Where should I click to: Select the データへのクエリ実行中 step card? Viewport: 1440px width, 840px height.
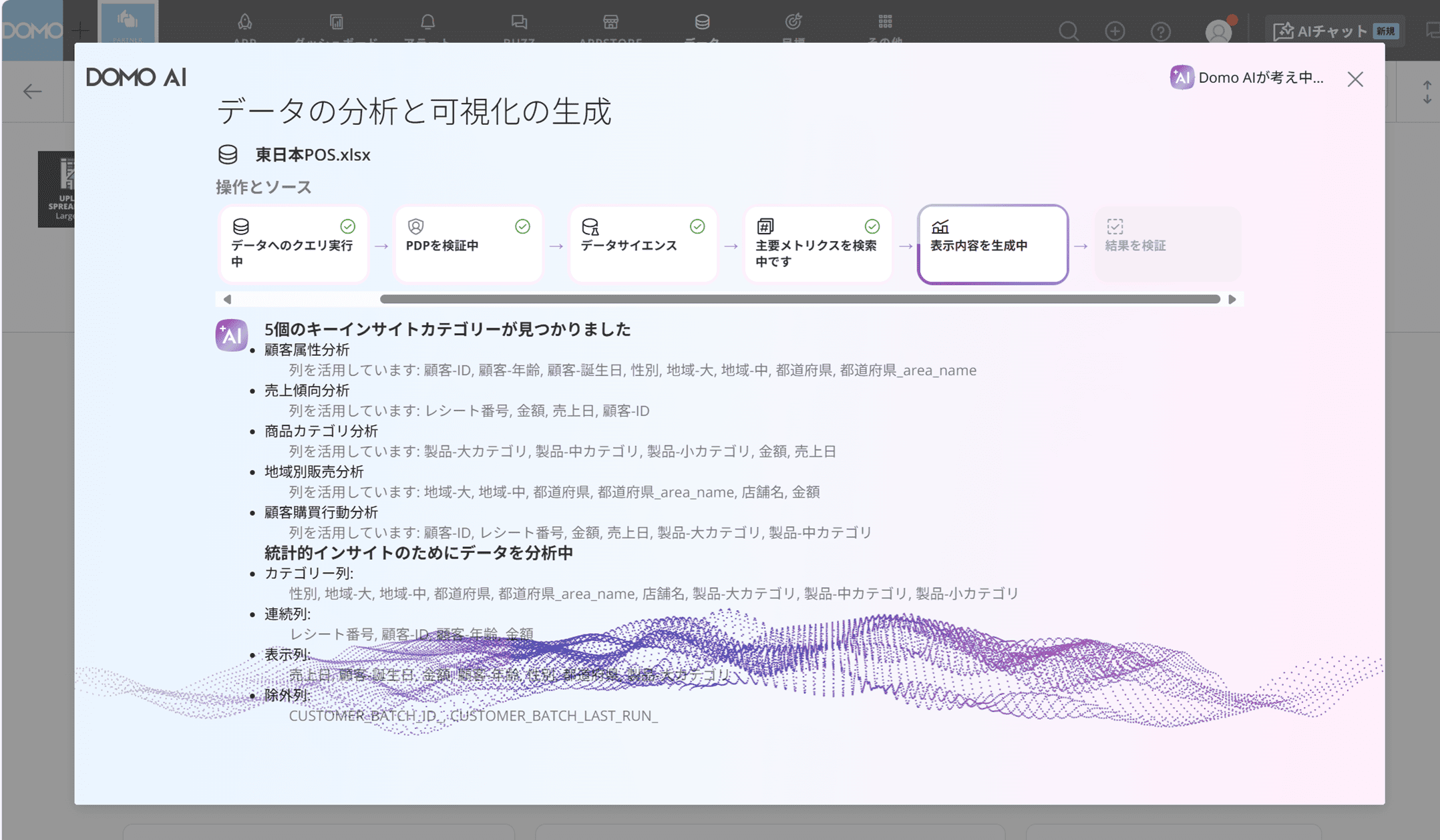[293, 244]
